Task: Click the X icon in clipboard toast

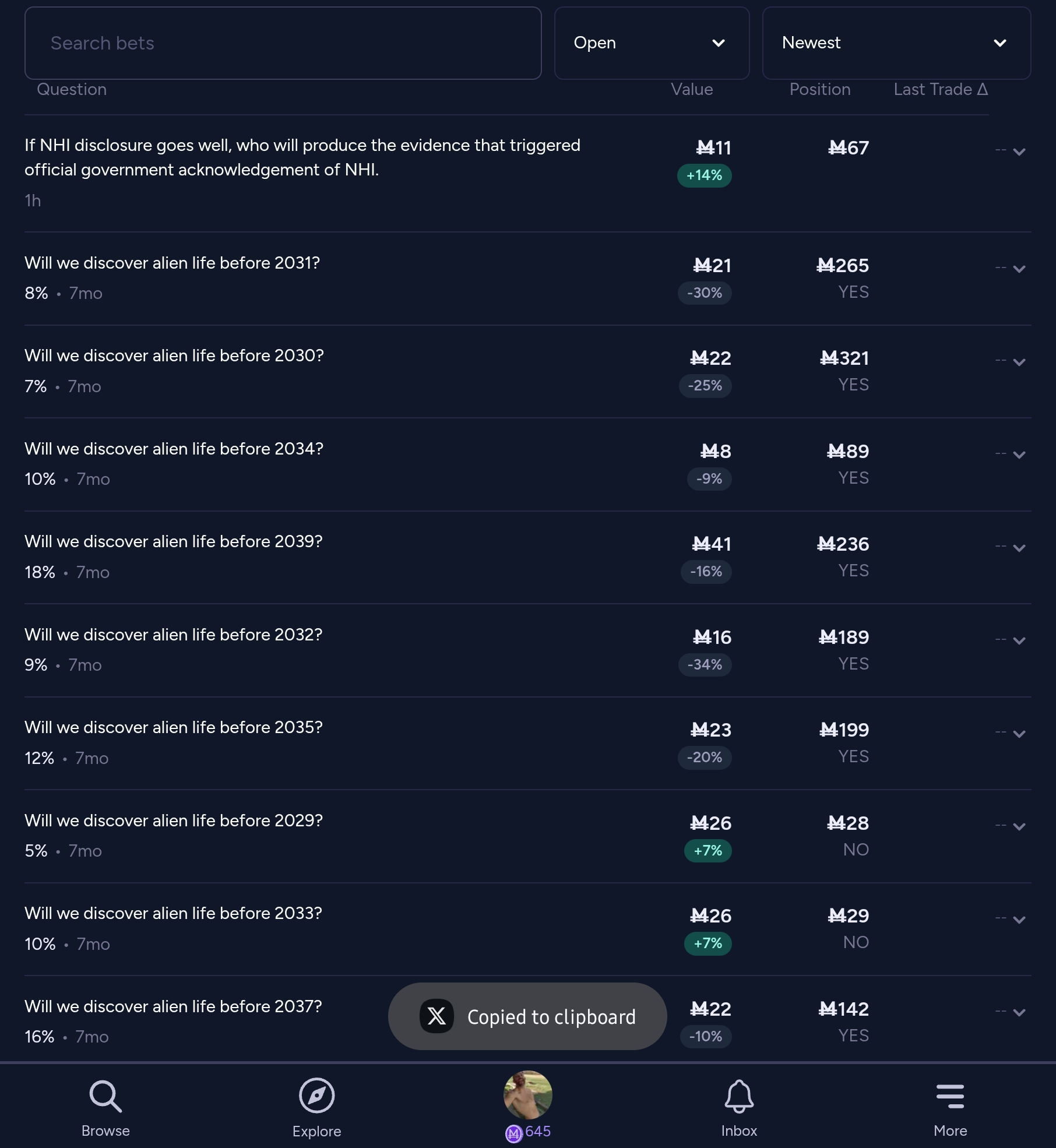Action: (437, 1016)
